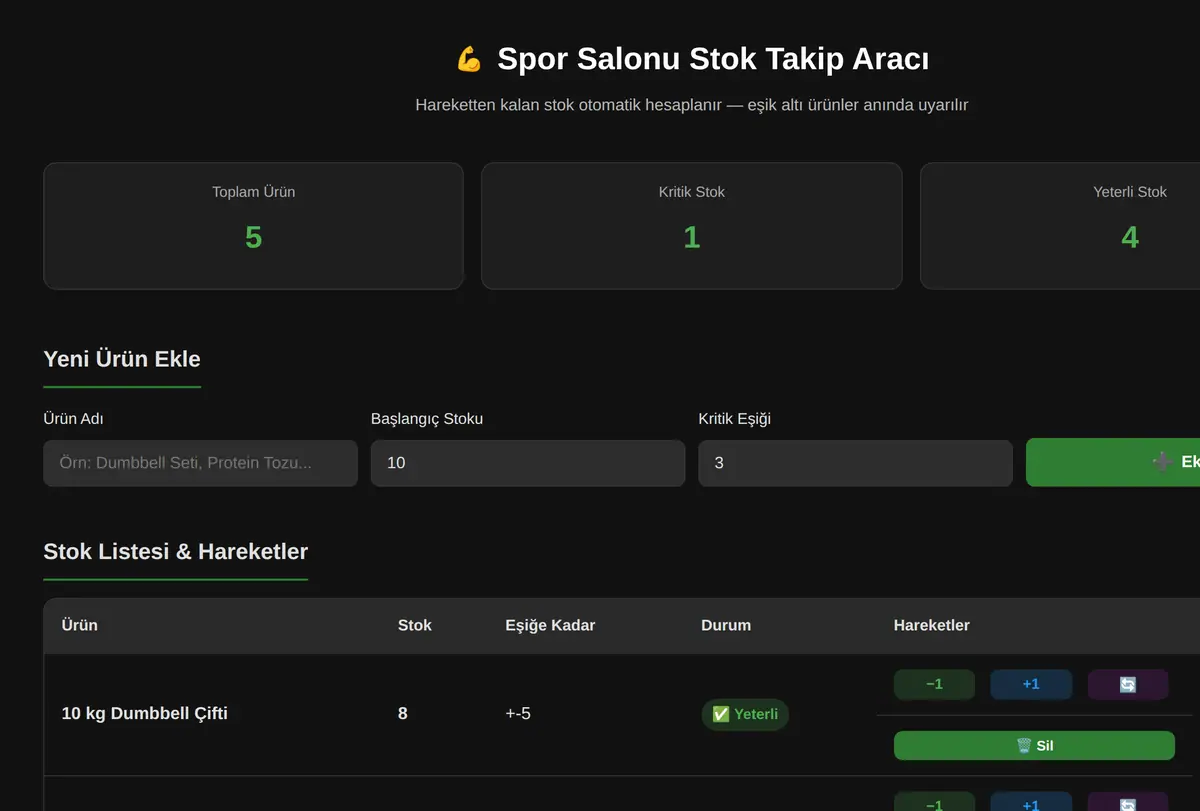Viewport: 1200px width, 811px height.
Task: Click stock value 8 in first row
Action: point(403,714)
